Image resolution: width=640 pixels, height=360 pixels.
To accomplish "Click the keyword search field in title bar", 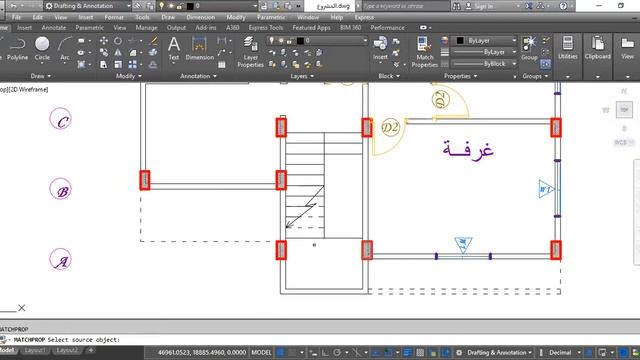I will point(406,6).
